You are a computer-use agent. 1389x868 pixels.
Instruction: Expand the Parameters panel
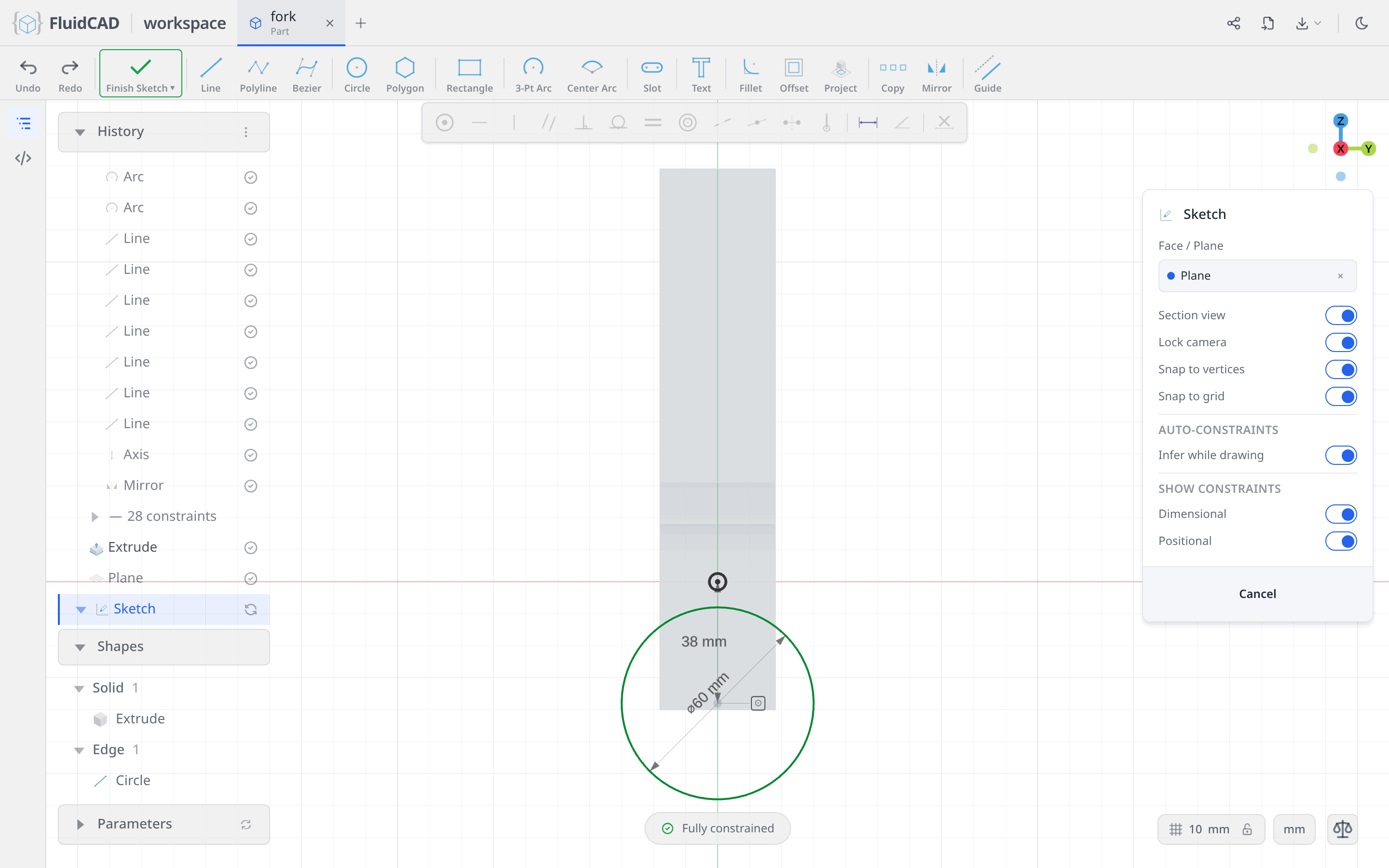tap(81, 825)
